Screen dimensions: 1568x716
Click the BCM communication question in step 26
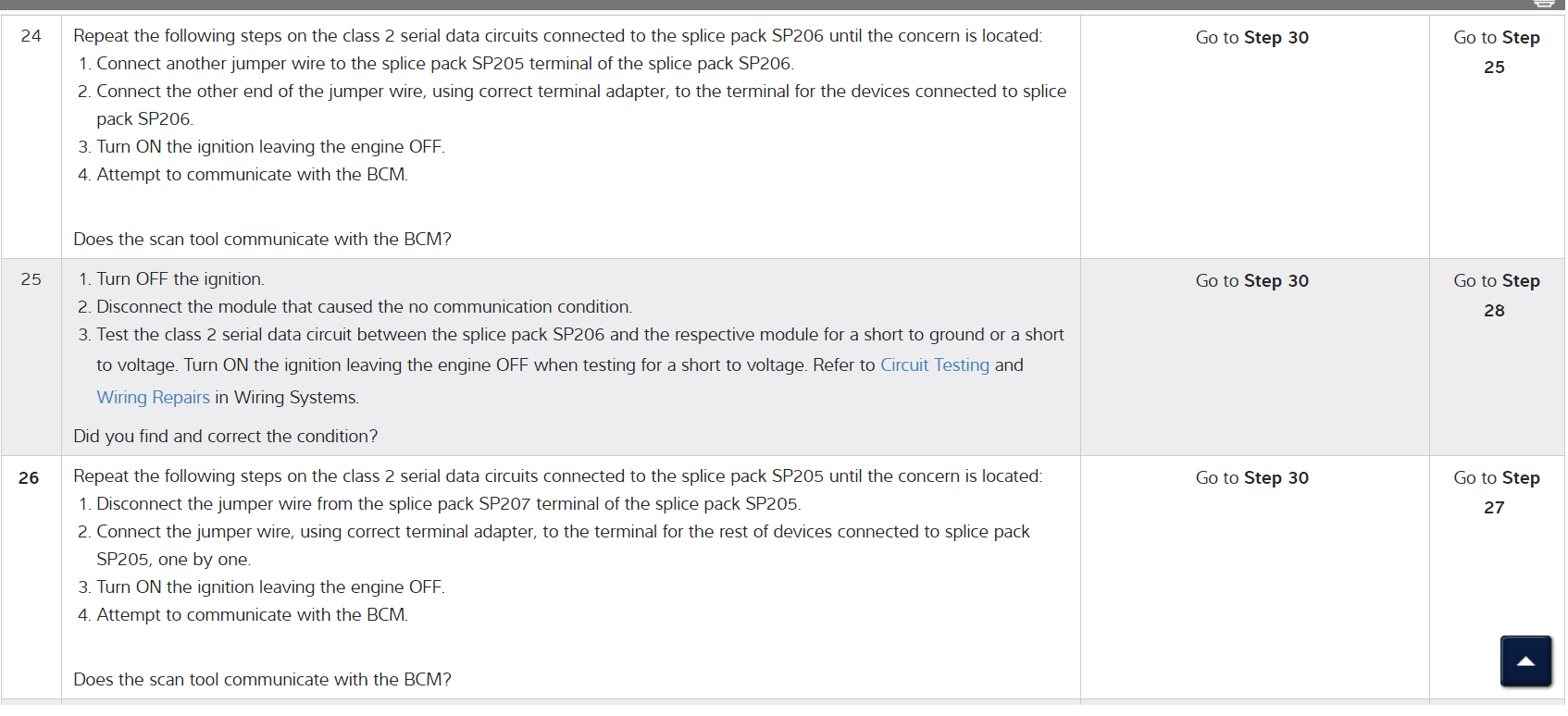[x=262, y=679]
